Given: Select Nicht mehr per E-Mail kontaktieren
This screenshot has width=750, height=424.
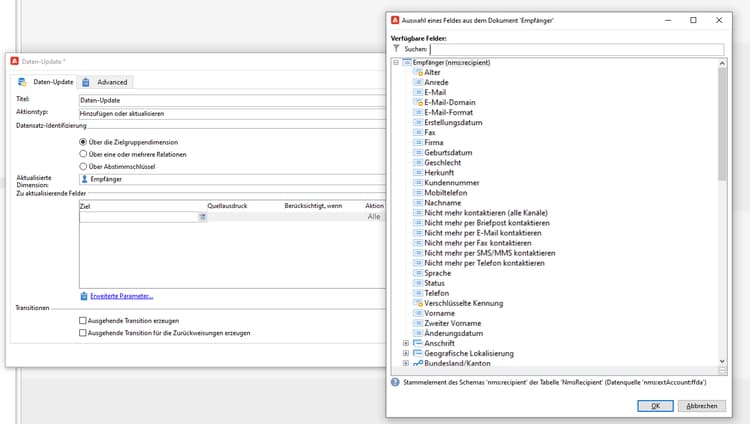Looking at the screenshot, I should (x=483, y=233).
